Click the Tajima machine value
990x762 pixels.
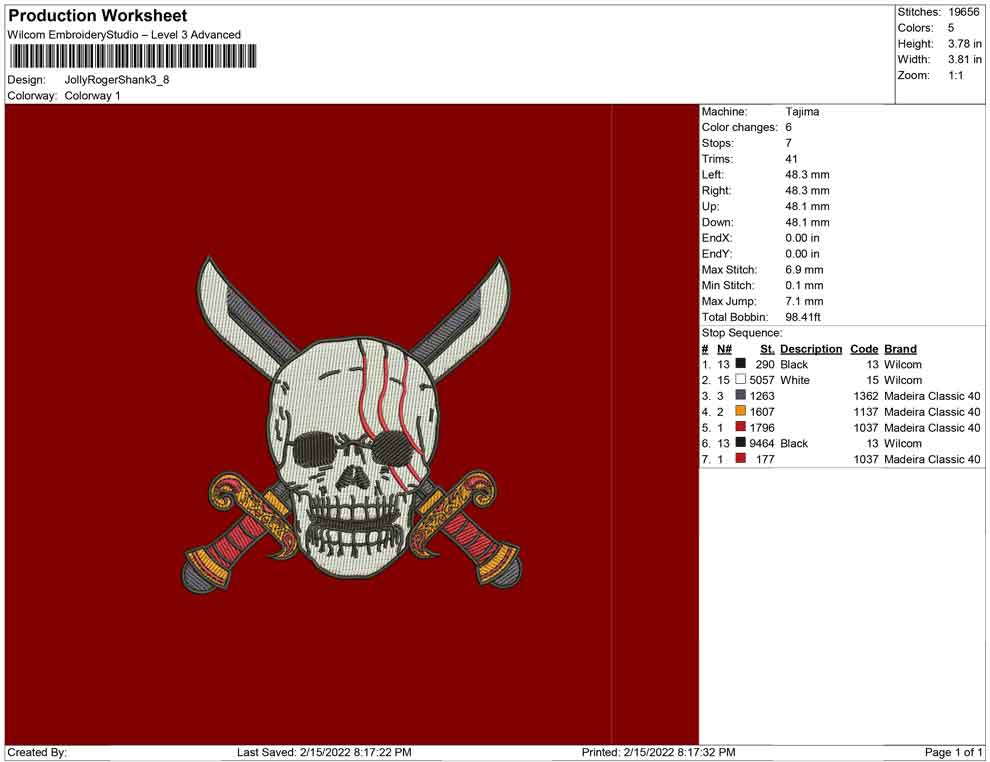point(802,112)
